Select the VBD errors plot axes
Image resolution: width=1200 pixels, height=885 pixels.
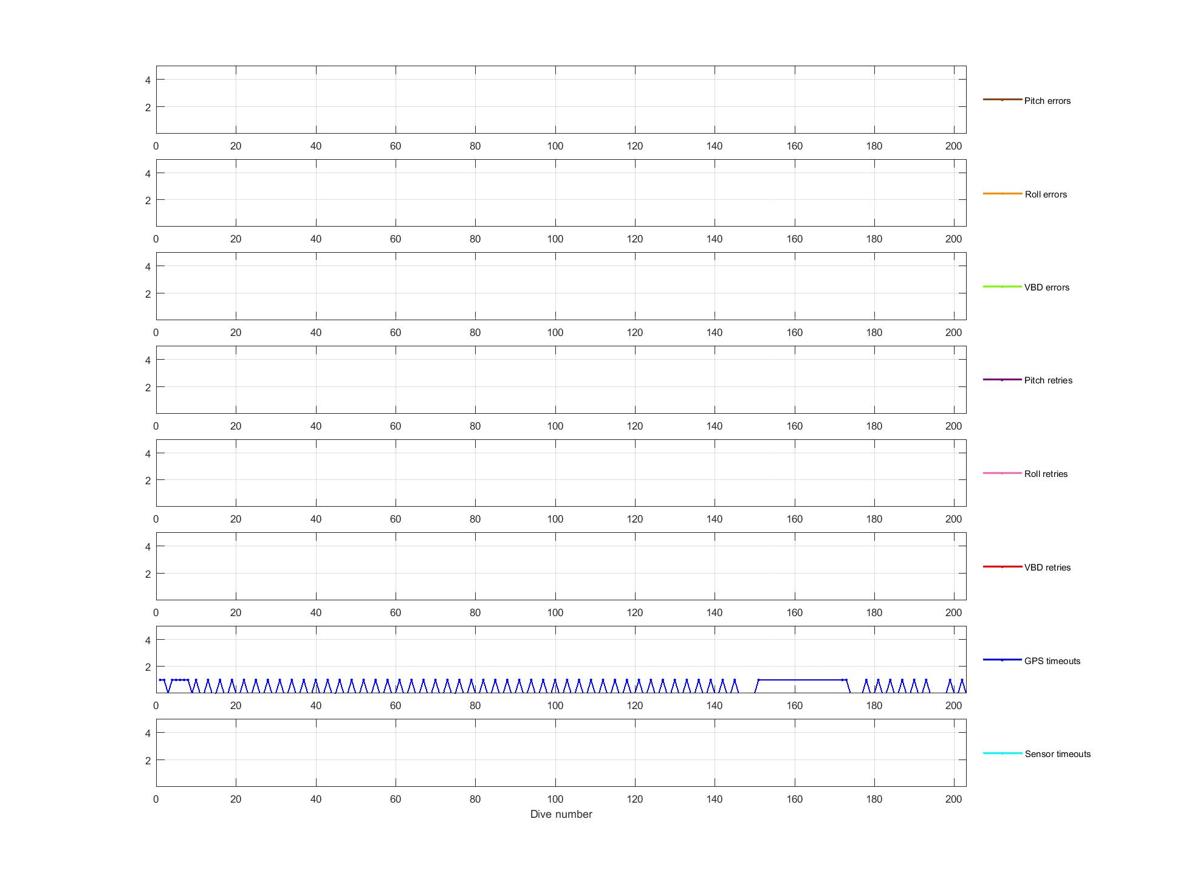561,287
